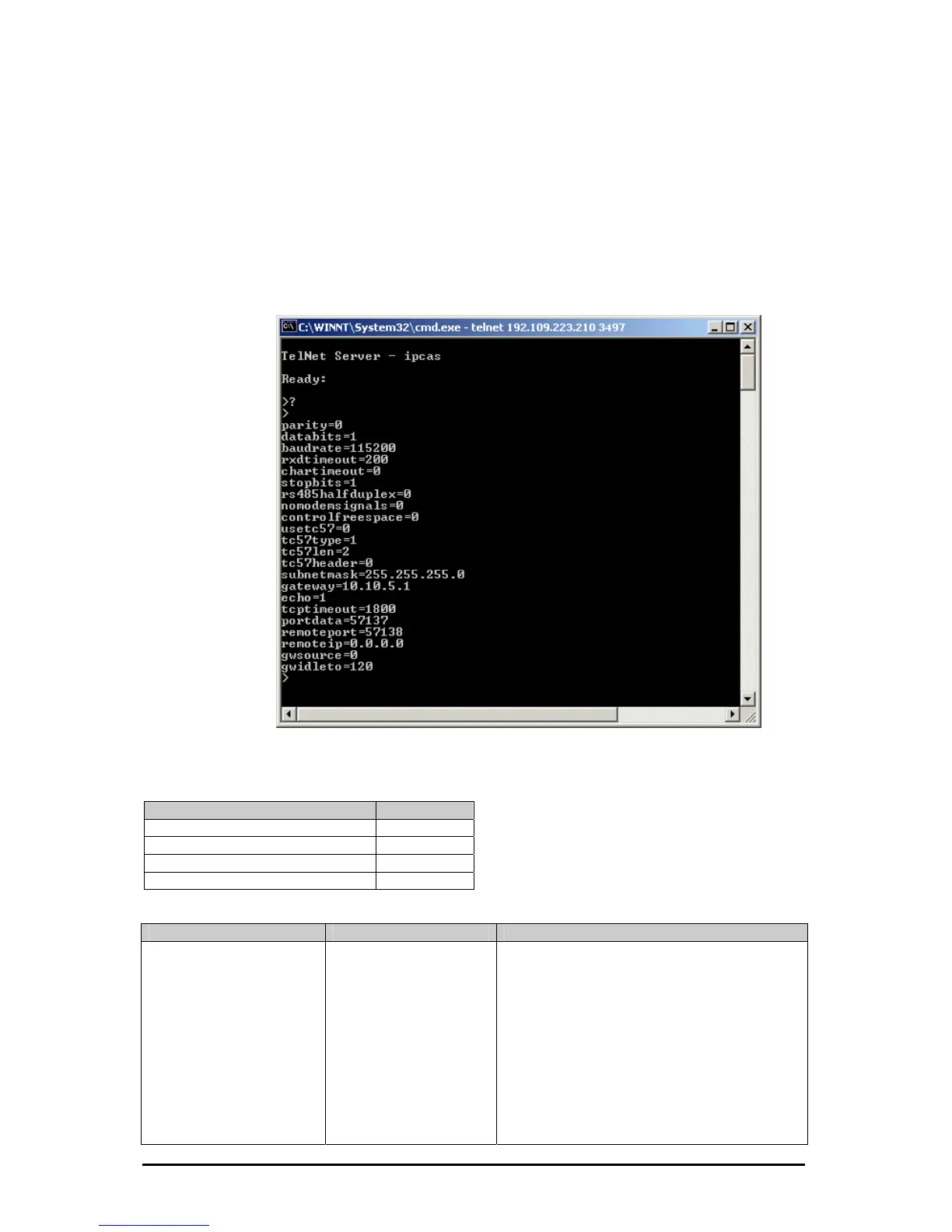Click the 'gwidleto=120' line

[x=327, y=667]
